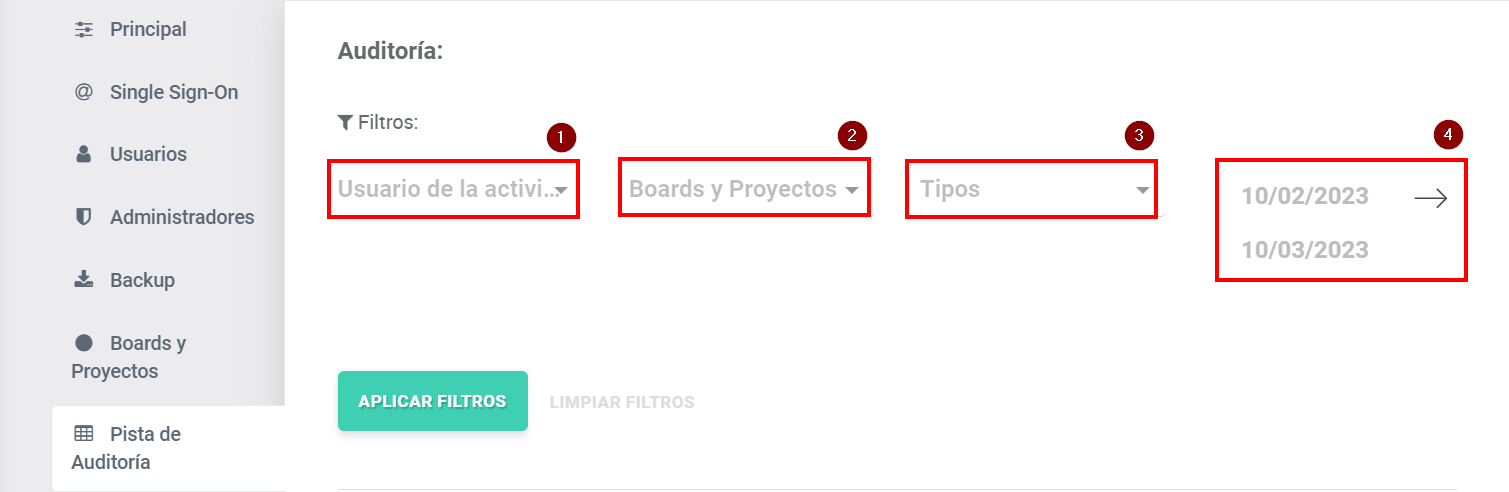Click the shield icon beside Administradores
The width and height of the screenshot is (1509, 492).
click(84, 217)
